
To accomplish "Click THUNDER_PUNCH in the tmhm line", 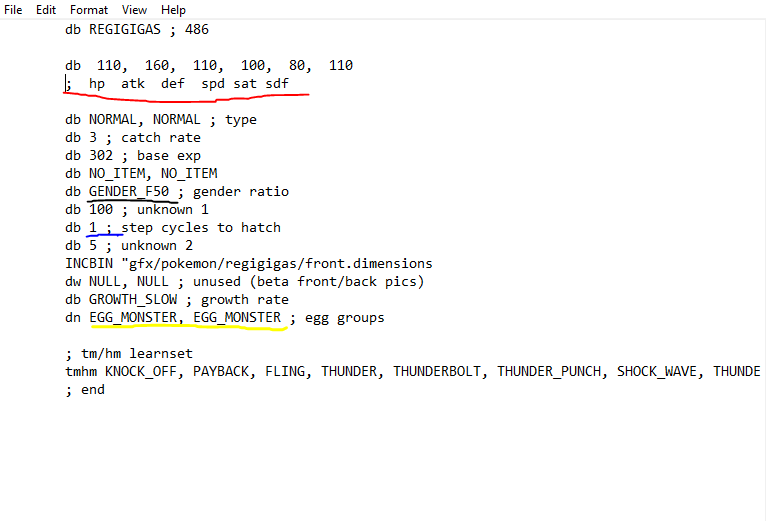I will (x=549, y=371).
